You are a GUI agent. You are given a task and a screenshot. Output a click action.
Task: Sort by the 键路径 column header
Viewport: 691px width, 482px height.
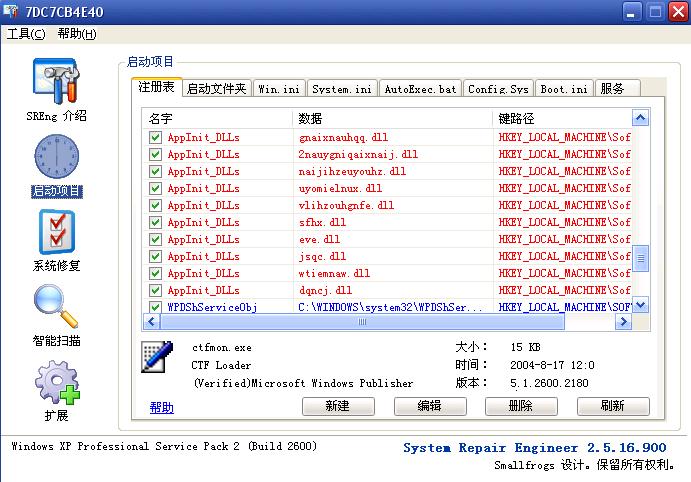pyautogui.click(x=562, y=119)
